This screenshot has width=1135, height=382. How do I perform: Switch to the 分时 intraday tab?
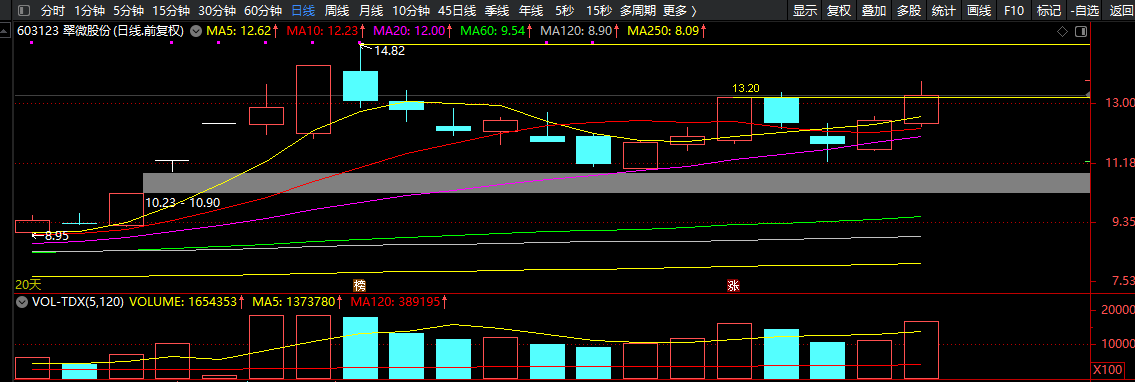click(x=53, y=11)
